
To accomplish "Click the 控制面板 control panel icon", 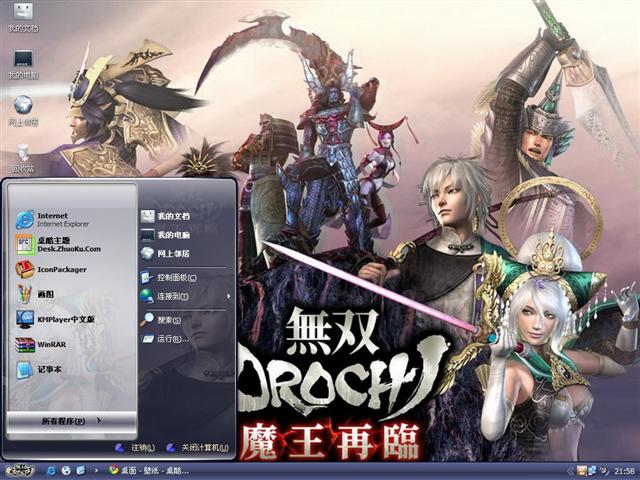I will click(x=146, y=278).
